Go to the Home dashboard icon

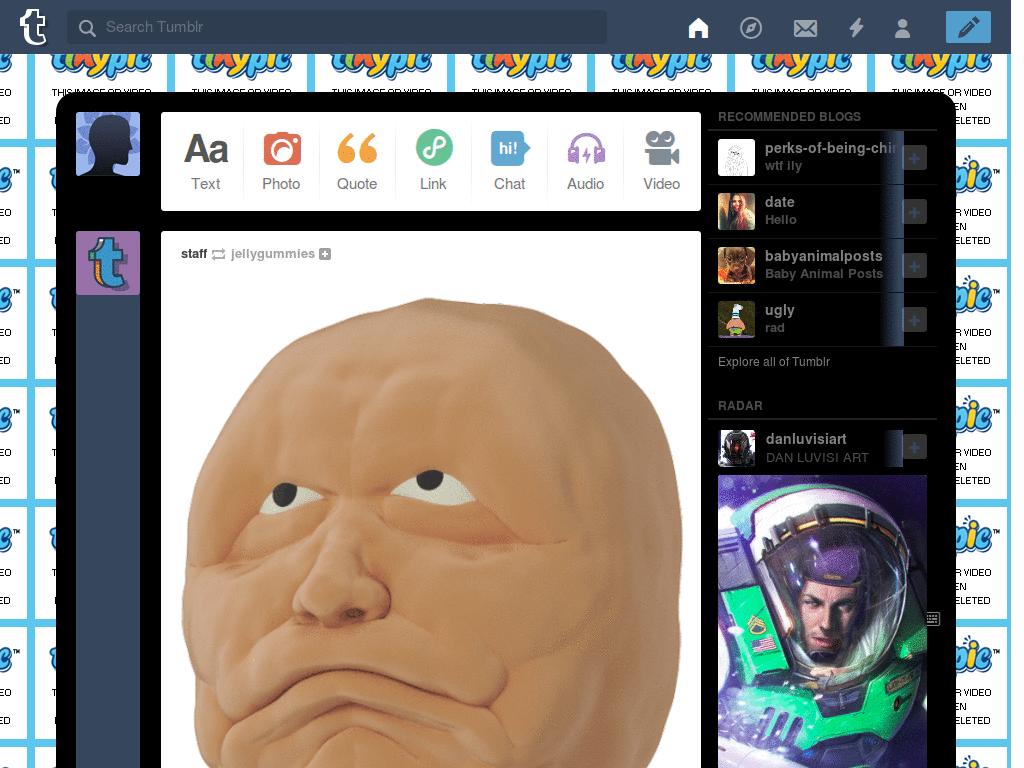[698, 27]
